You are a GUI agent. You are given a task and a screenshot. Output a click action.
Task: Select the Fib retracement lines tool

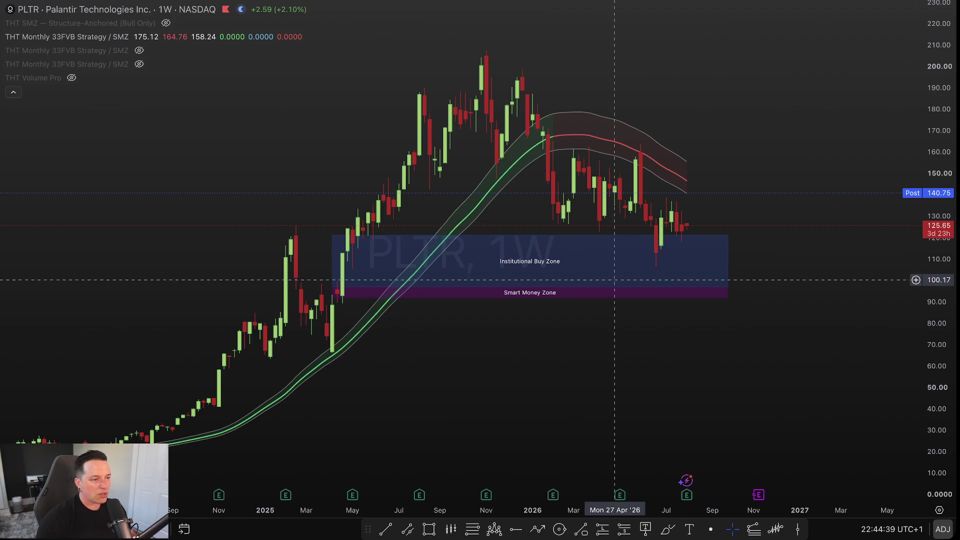point(472,529)
